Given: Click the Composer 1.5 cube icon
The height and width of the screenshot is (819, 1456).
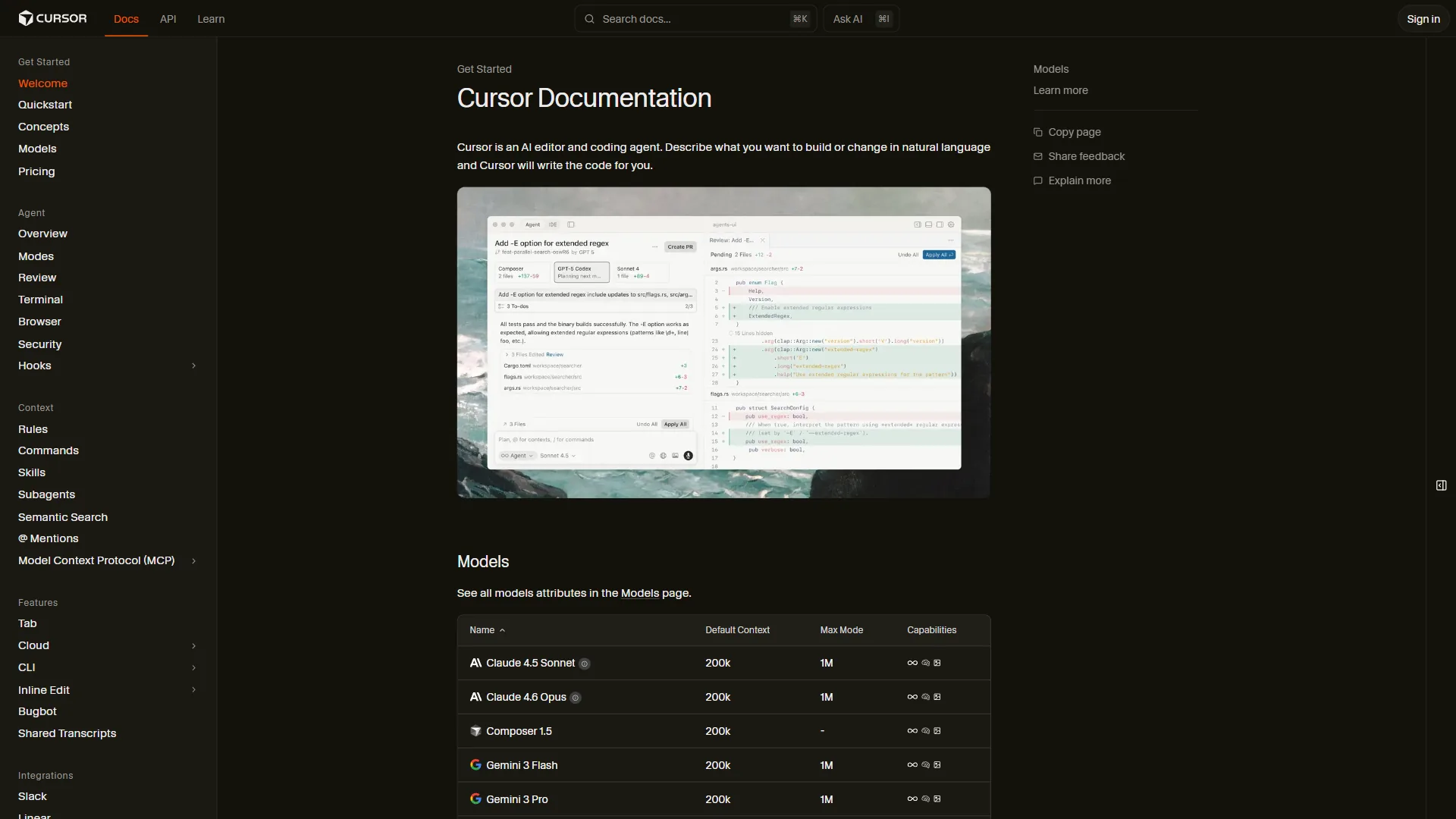Looking at the screenshot, I should point(475,731).
